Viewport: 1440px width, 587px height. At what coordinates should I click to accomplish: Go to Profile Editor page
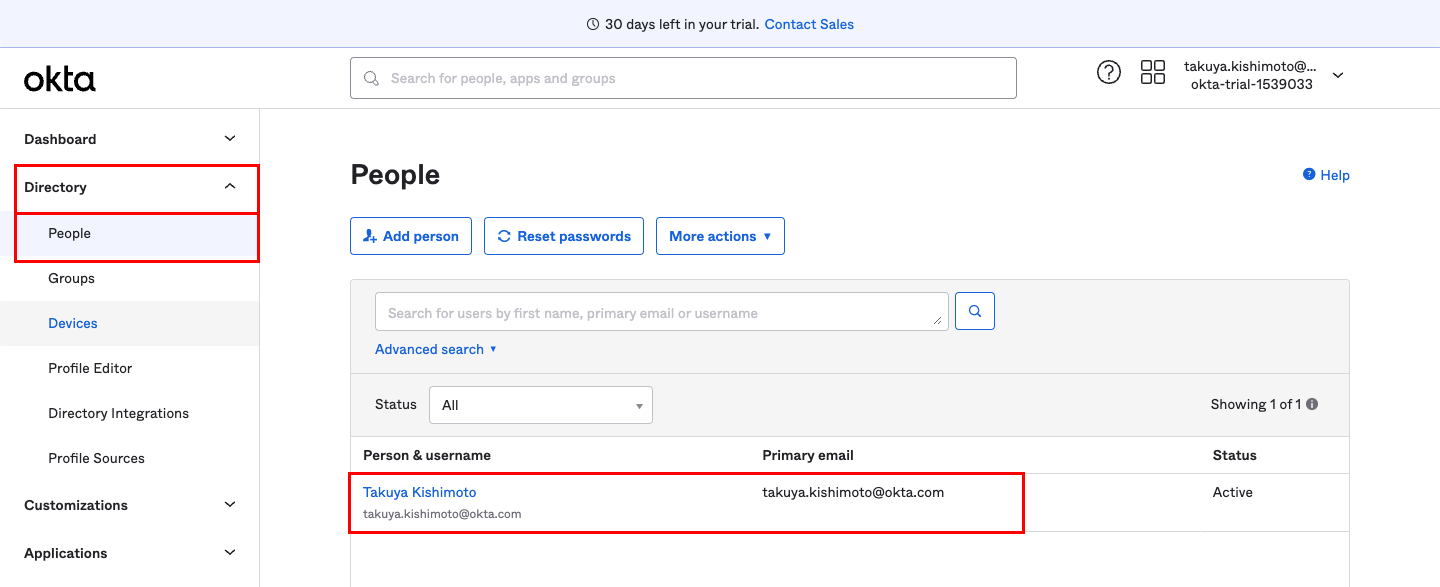(x=90, y=368)
